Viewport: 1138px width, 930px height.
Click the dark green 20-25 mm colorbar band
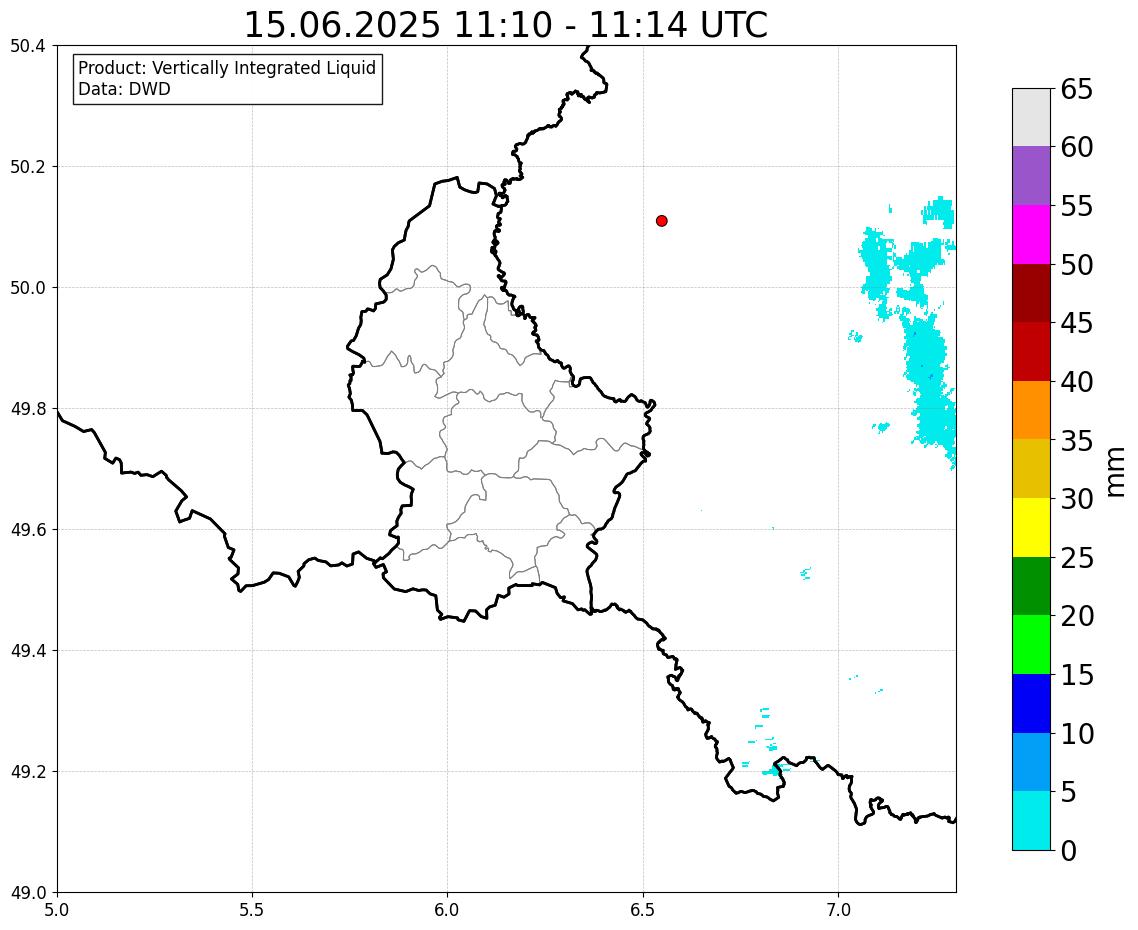coord(1031,586)
